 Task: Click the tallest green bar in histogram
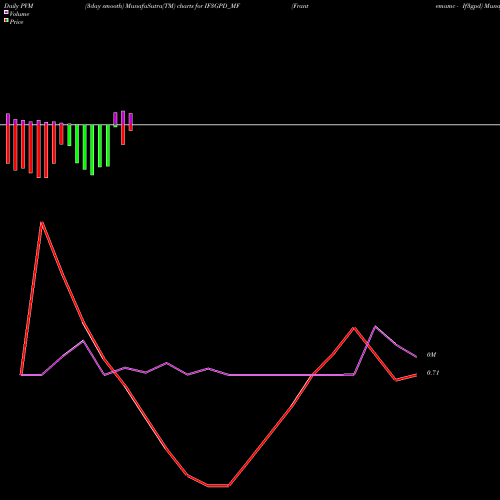click(x=92, y=150)
